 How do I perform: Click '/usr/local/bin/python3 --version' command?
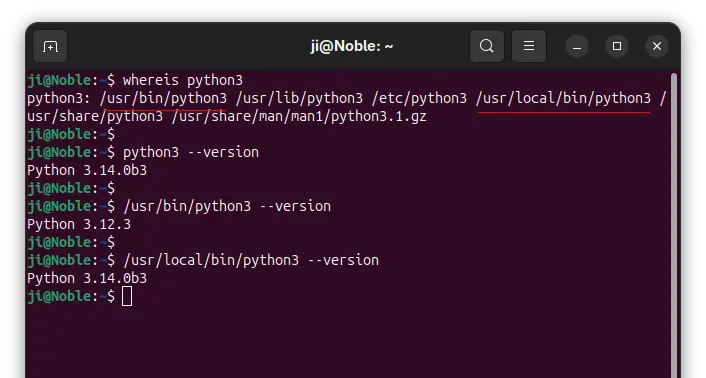[251, 260]
